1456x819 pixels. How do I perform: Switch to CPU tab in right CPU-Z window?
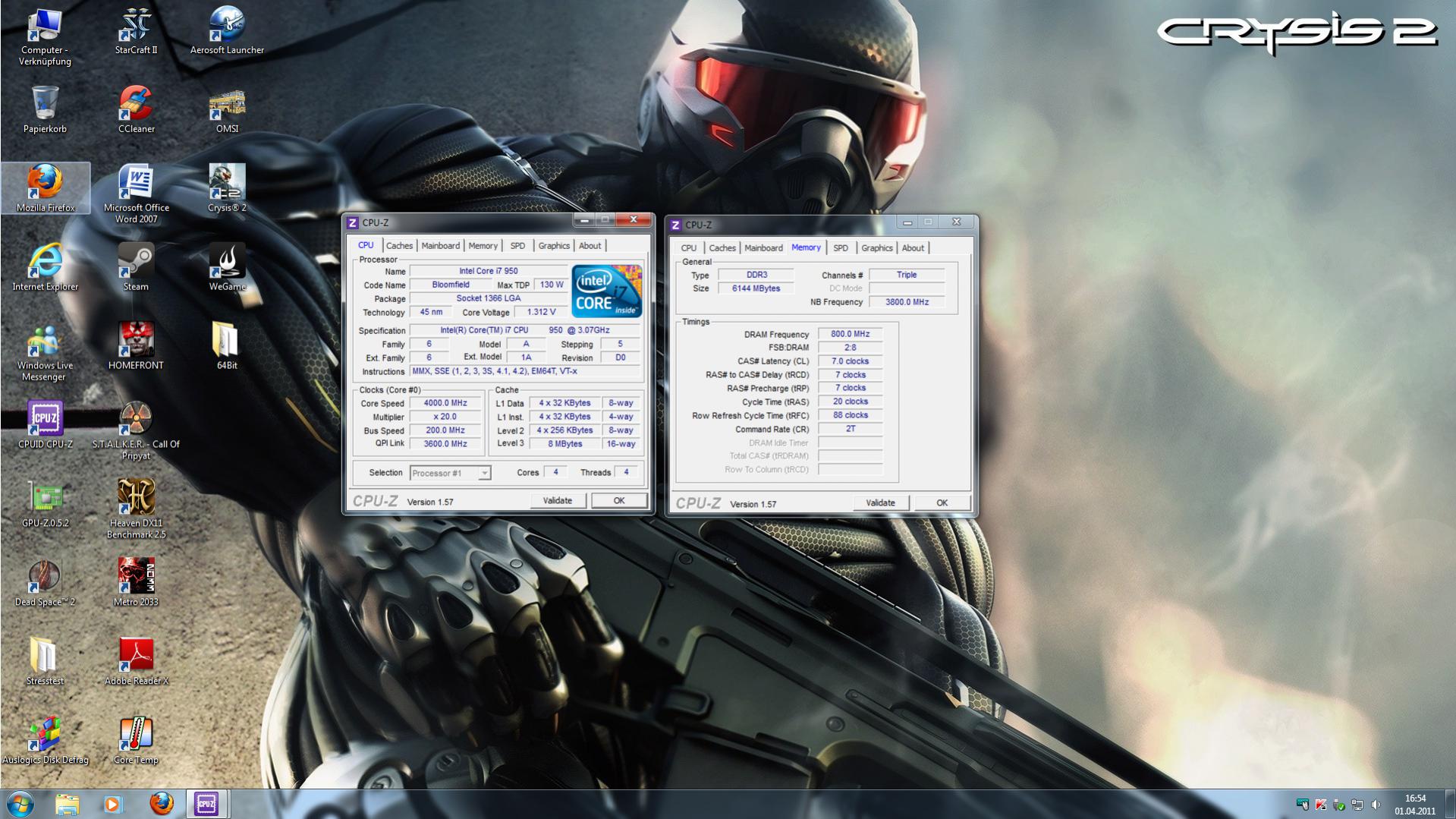tap(688, 248)
